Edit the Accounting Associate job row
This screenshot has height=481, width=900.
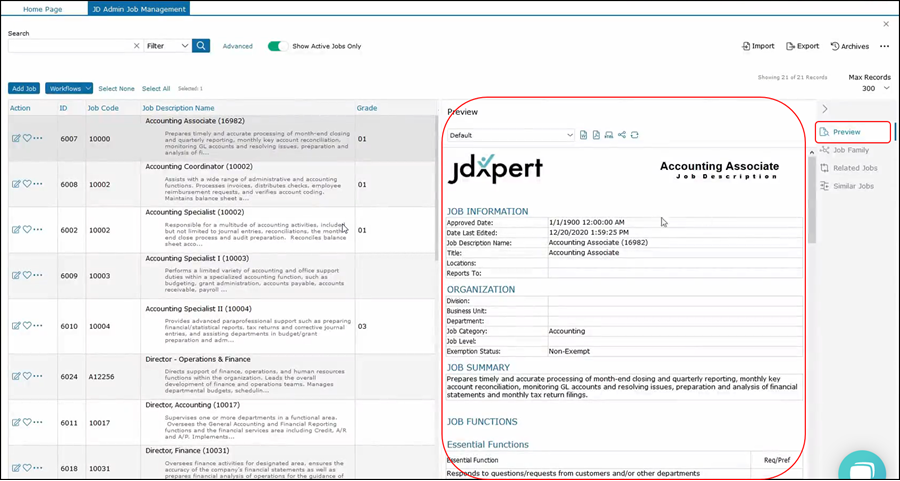16,138
